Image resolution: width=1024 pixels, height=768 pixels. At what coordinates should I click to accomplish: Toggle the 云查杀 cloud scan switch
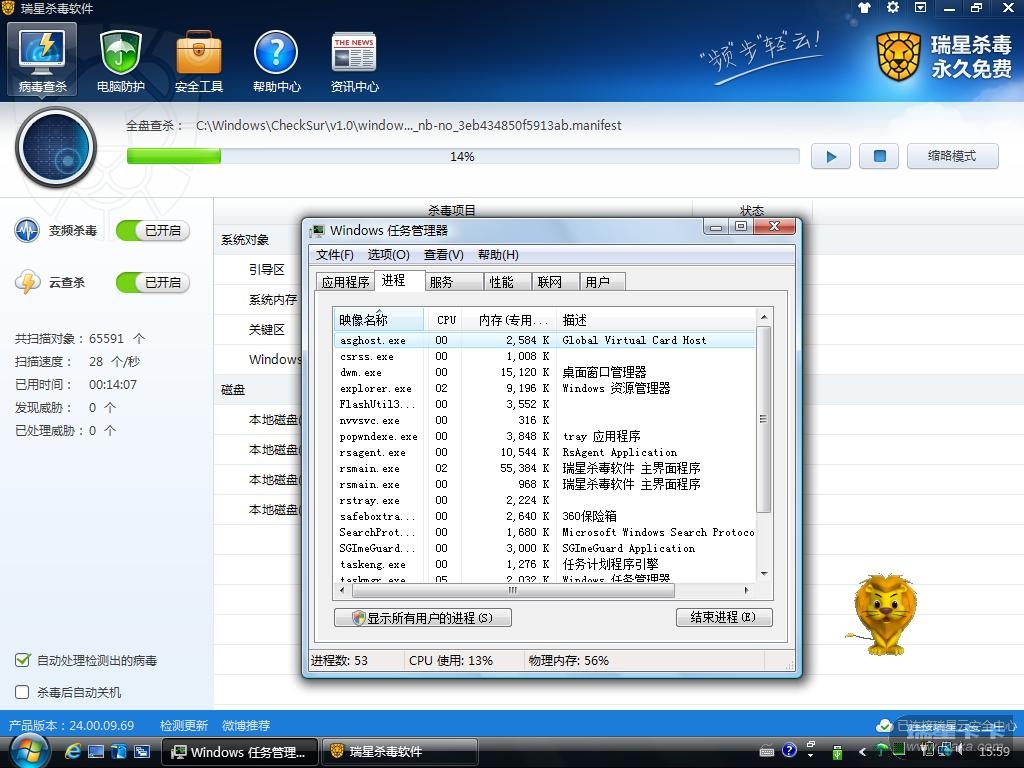[x=152, y=283]
